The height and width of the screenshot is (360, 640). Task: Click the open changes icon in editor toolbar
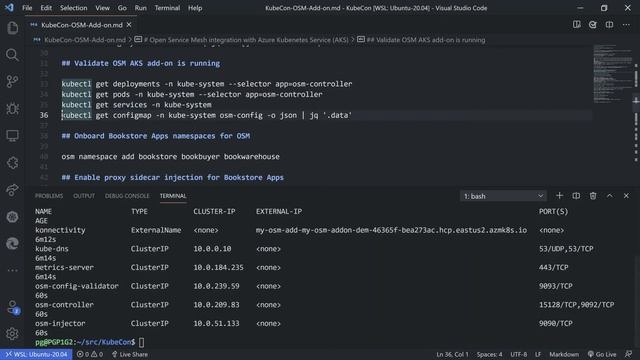[x=593, y=25]
